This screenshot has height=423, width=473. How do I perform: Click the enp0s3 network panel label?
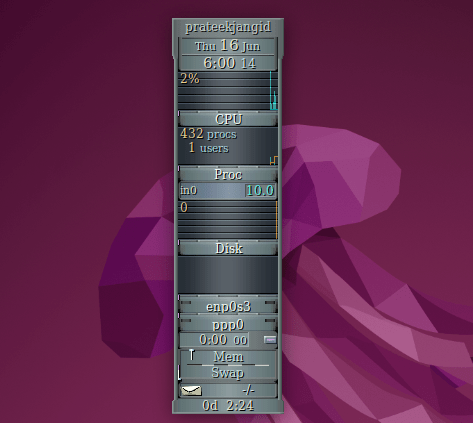click(228, 306)
